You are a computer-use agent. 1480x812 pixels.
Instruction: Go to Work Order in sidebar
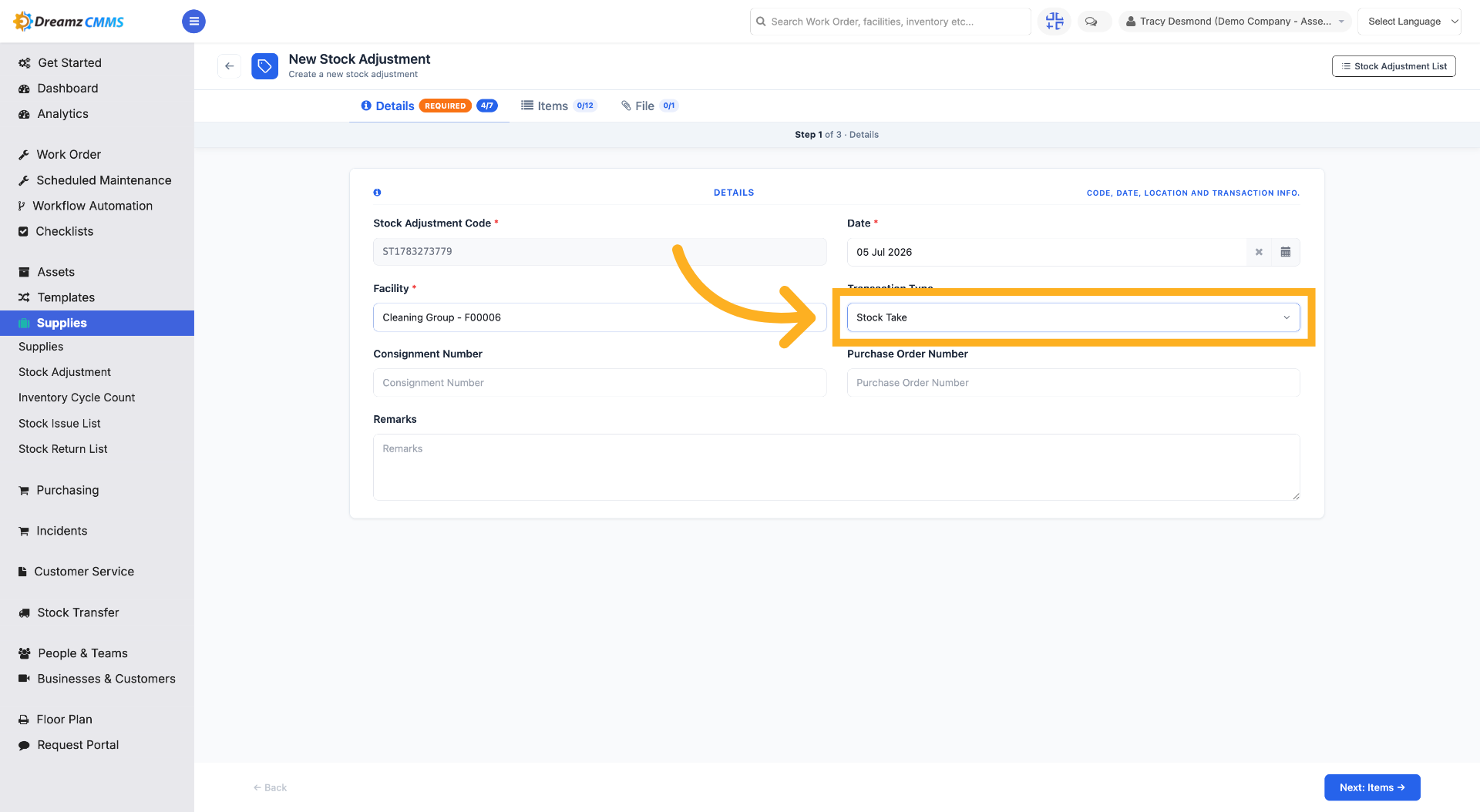click(69, 154)
